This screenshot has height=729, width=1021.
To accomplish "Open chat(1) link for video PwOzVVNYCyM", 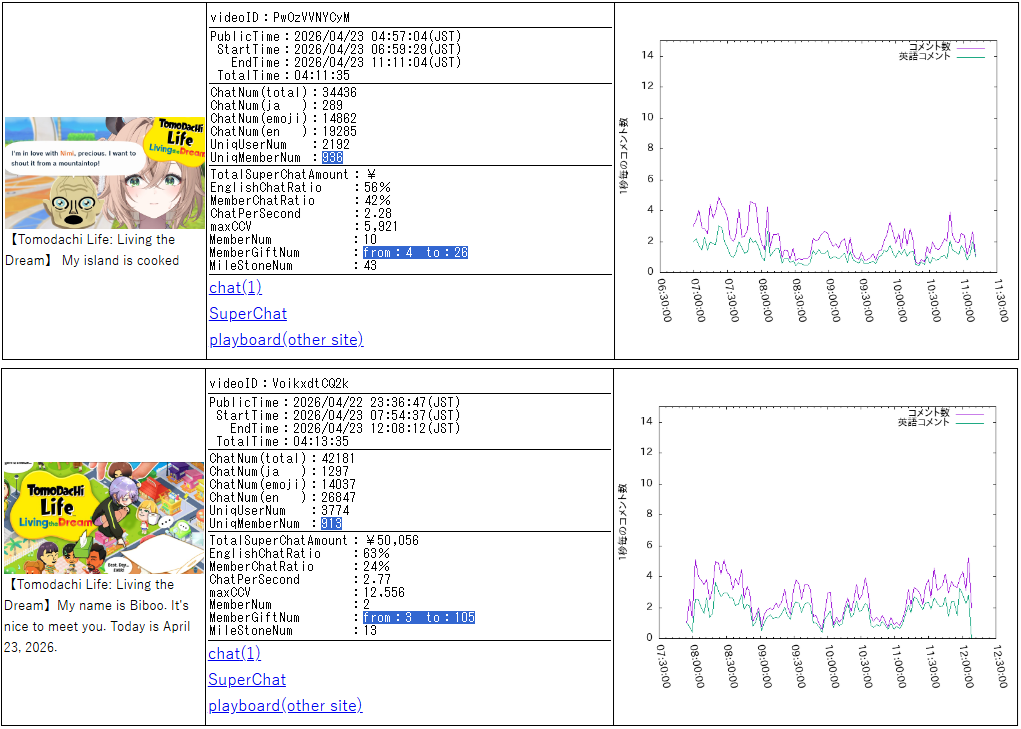I will click(235, 288).
